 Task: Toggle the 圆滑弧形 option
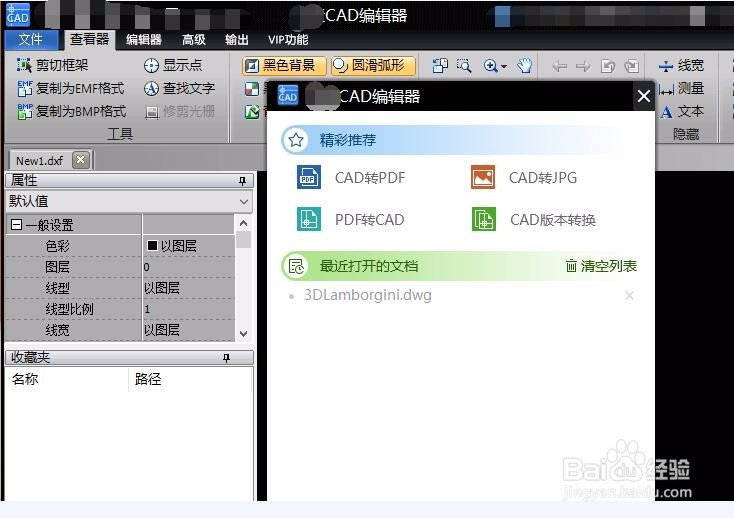point(373,66)
